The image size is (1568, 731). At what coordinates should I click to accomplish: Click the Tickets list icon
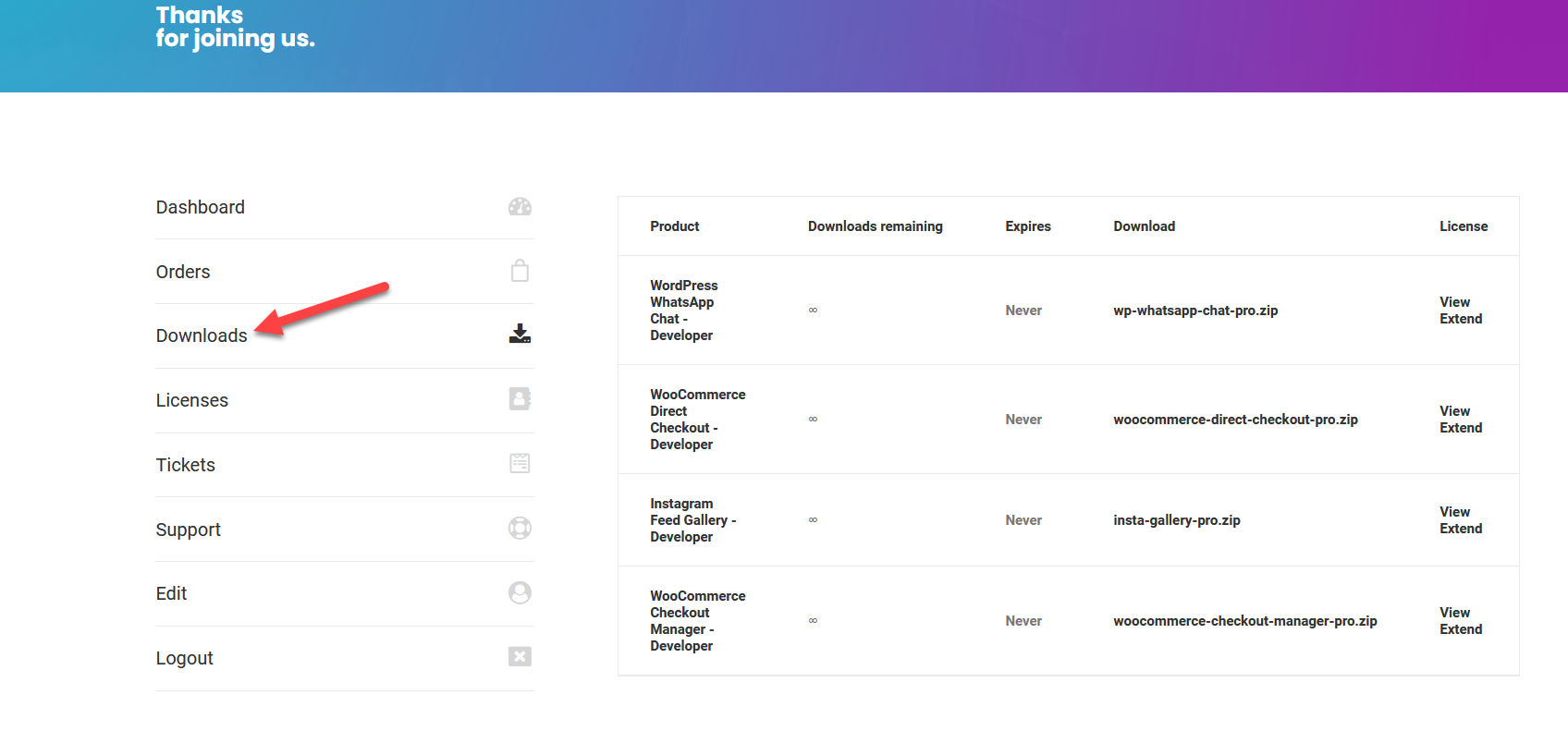[x=520, y=463]
